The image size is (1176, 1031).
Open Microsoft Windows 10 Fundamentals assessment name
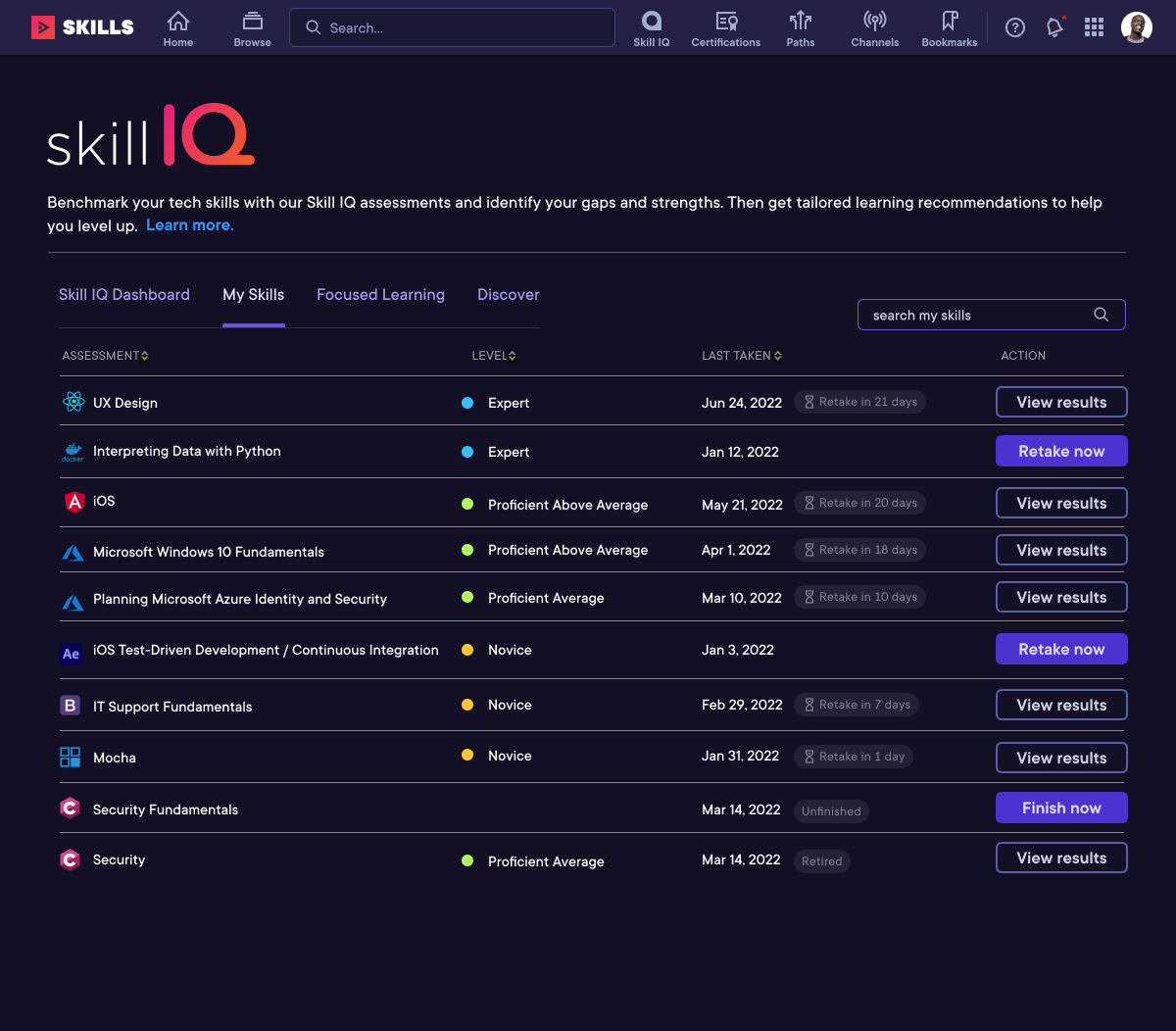click(209, 552)
